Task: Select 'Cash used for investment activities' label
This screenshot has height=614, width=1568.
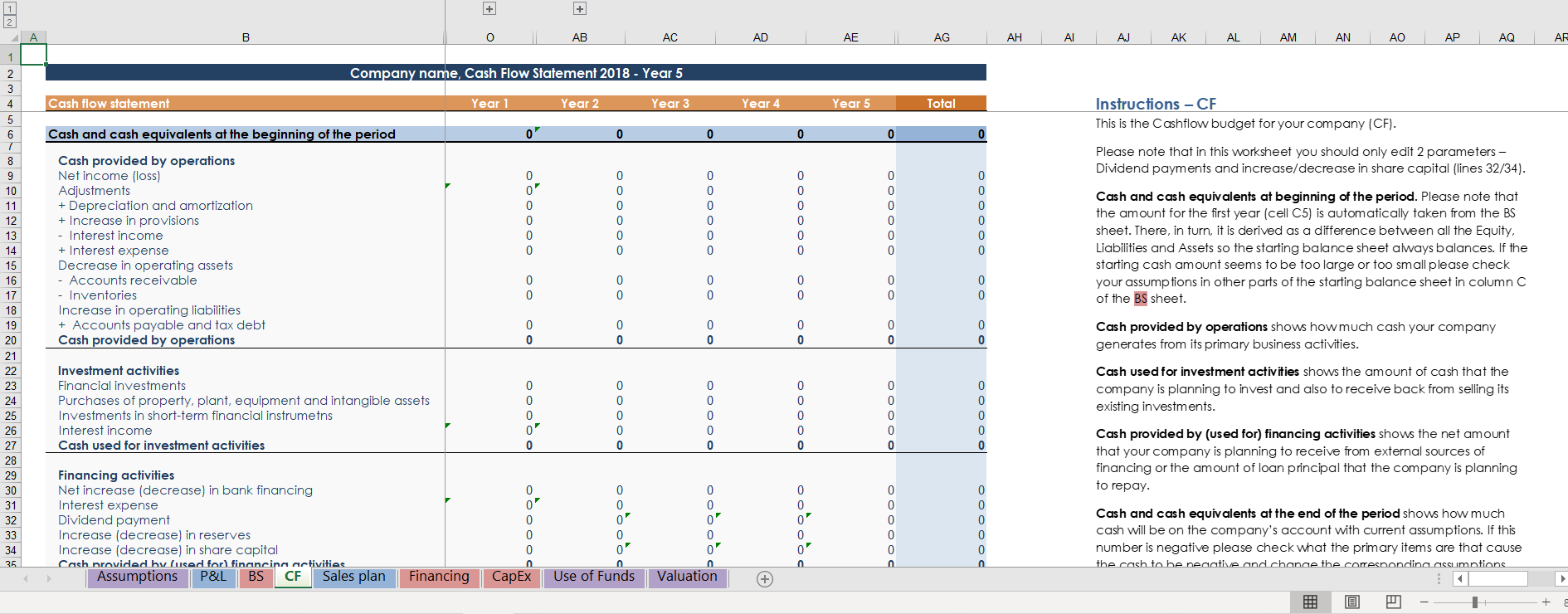Action: 162,446
